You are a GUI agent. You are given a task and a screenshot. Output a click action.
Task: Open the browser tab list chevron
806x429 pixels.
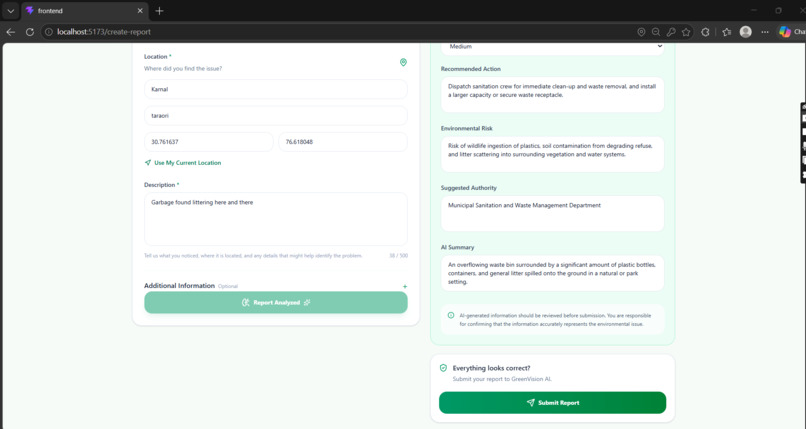[11, 11]
